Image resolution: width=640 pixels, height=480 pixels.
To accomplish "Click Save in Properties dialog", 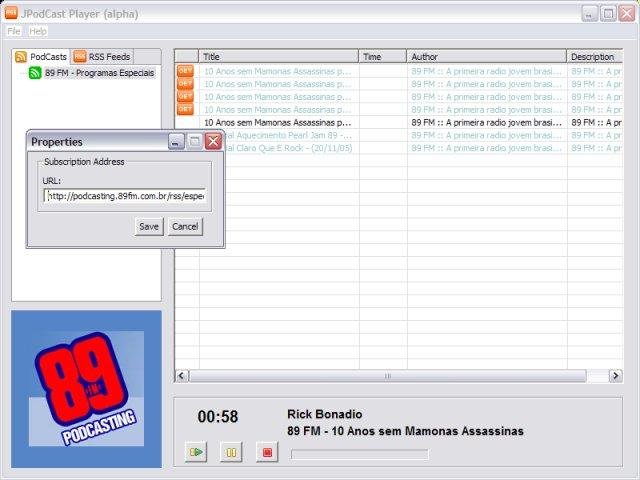I will [x=149, y=227].
